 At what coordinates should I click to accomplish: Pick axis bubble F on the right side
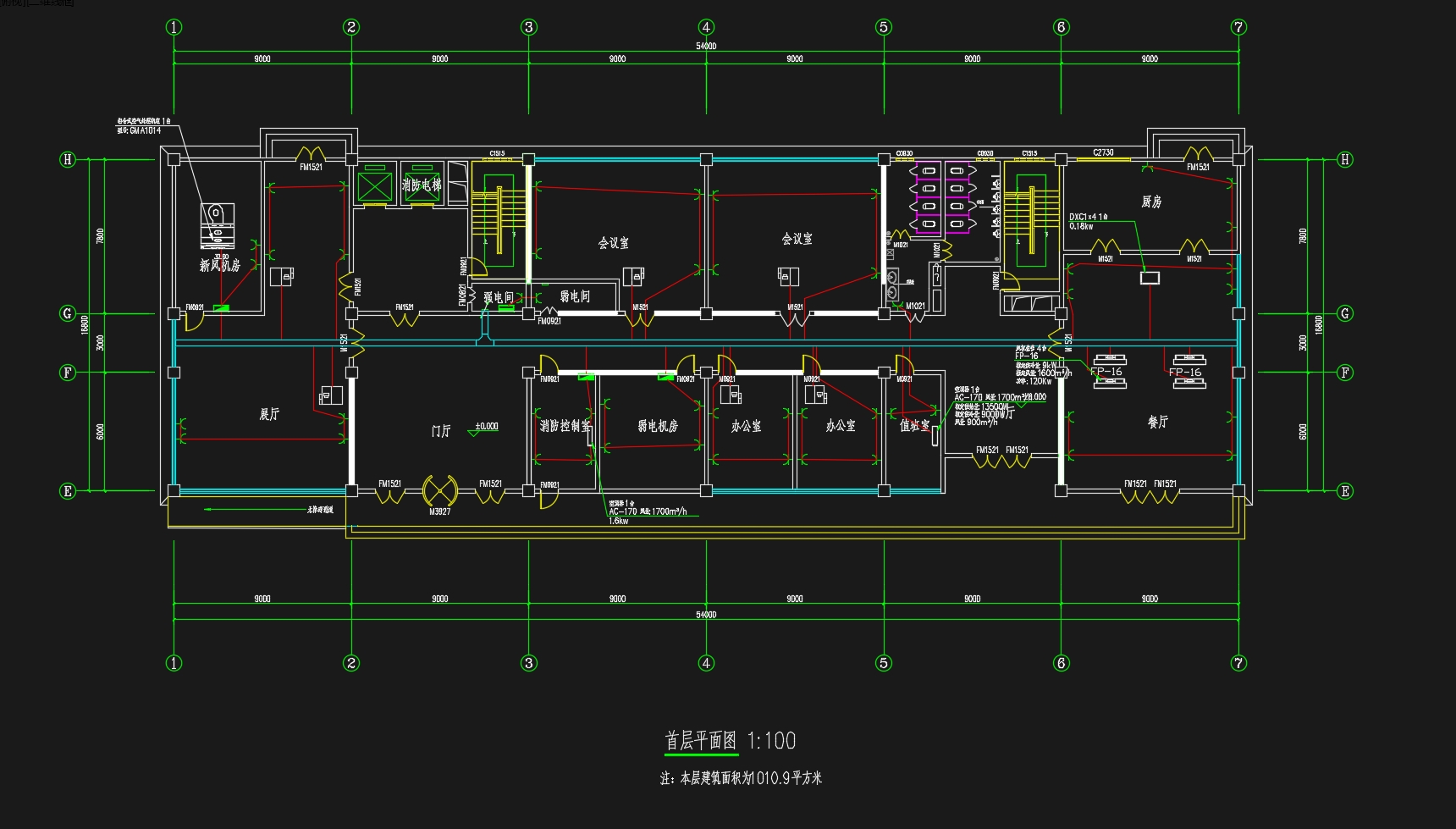click(1345, 373)
